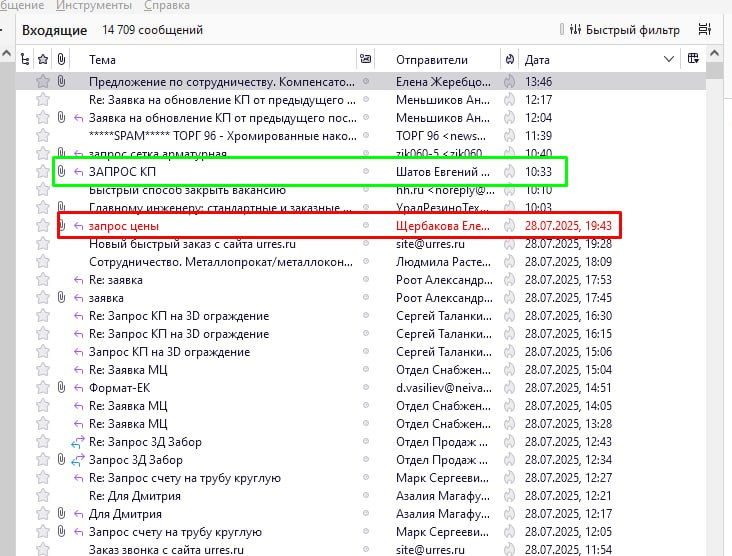732x556 pixels.
Task: Click attachment icon on Для Дмитрия row
Action: tap(61, 513)
